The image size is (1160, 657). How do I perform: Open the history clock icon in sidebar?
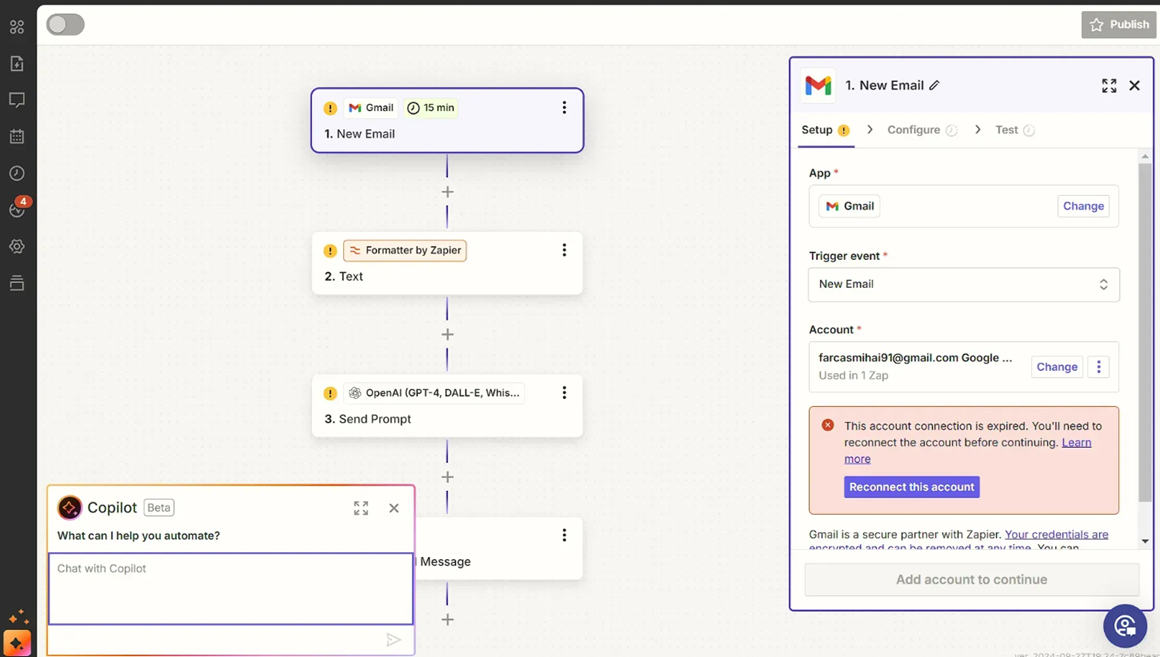pyautogui.click(x=17, y=173)
